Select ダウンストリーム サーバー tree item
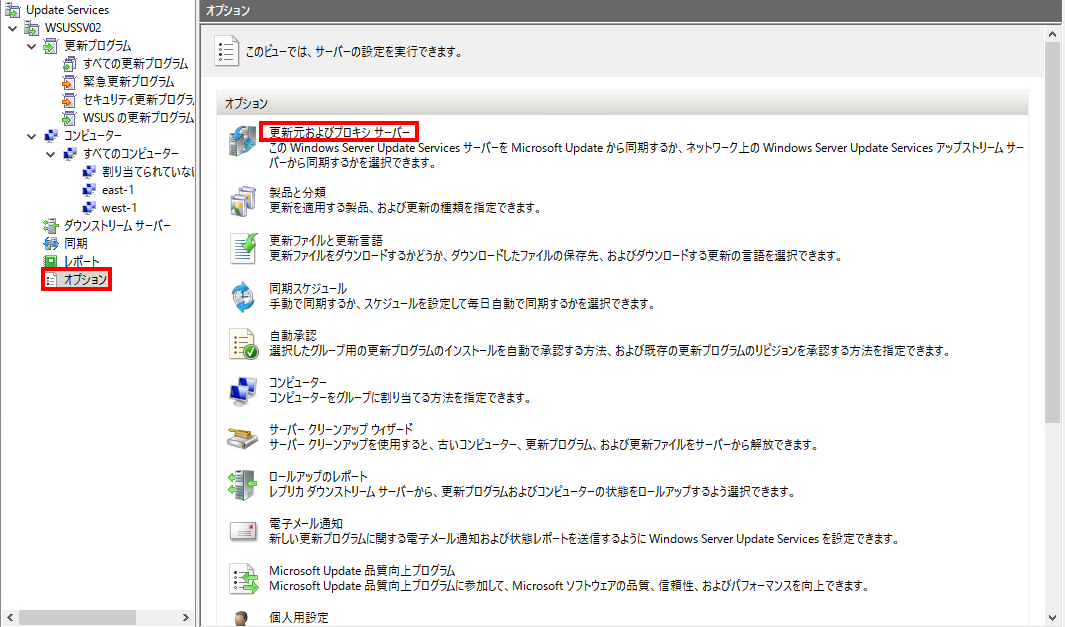 click(x=117, y=225)
